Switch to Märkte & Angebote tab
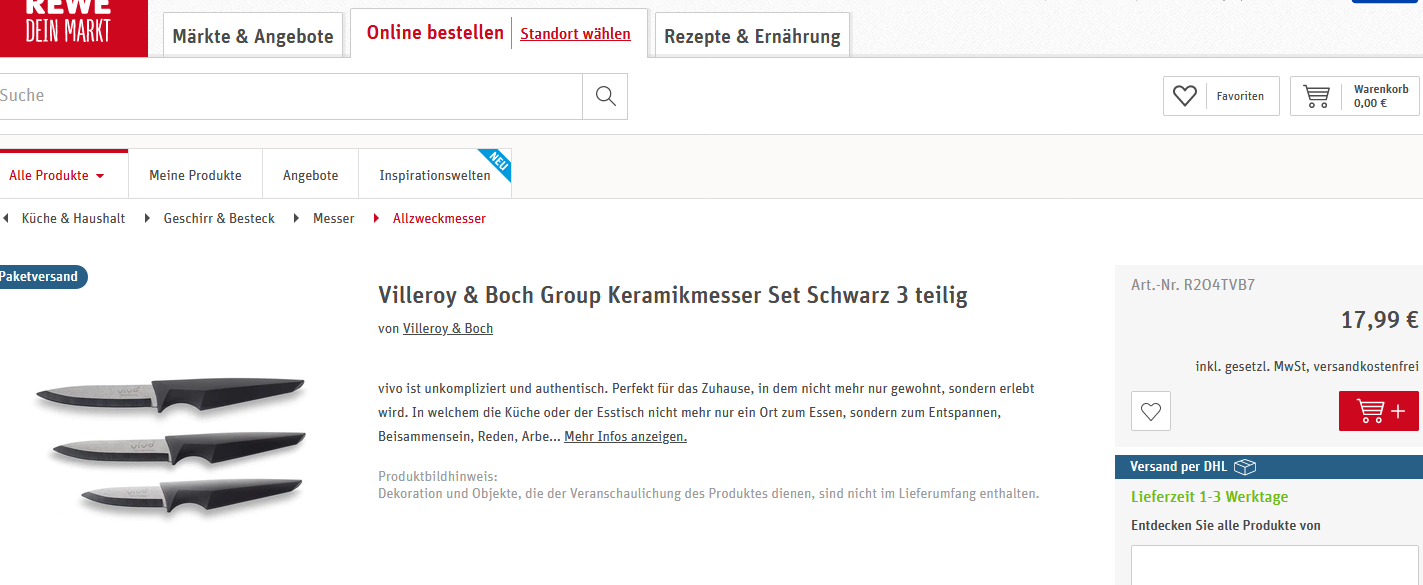 click(x=252, y=37)
